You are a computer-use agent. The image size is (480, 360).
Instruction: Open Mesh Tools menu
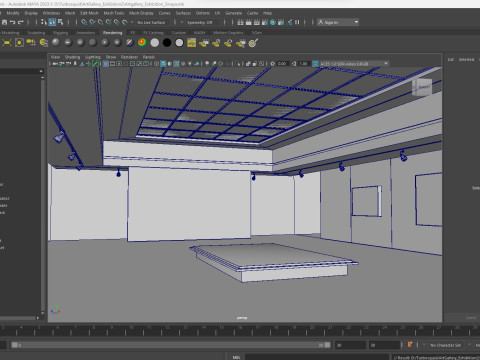pyautogui.click(x=114, y=13)
